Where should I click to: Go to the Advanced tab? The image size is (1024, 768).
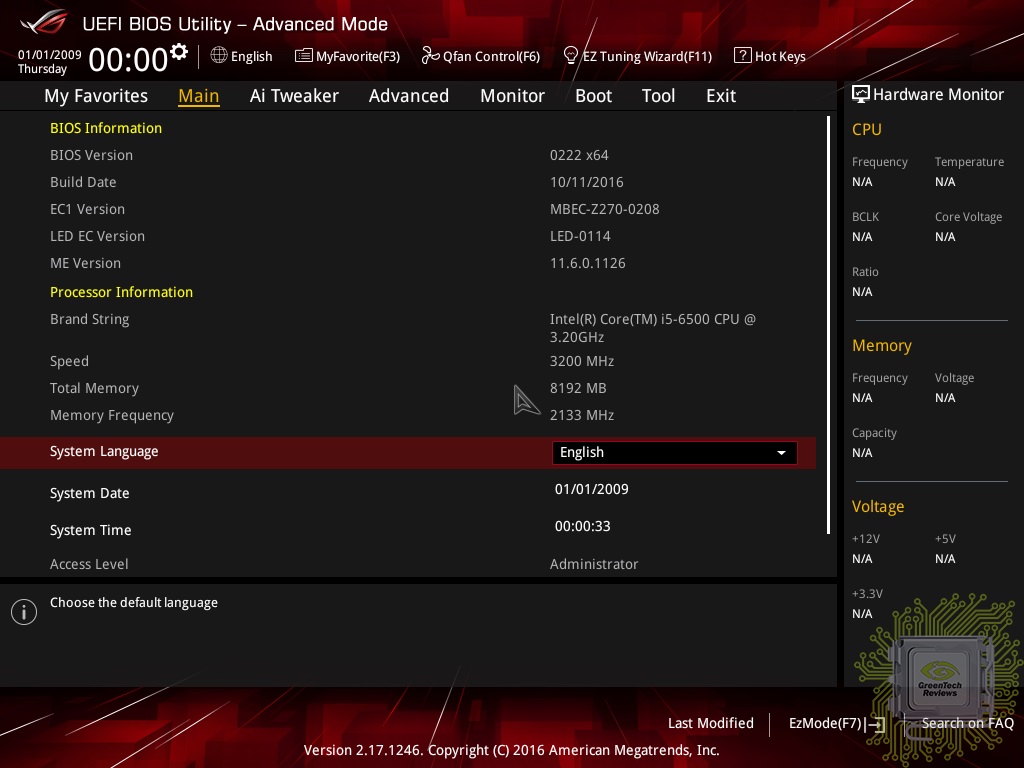click(x=409, y=96)
